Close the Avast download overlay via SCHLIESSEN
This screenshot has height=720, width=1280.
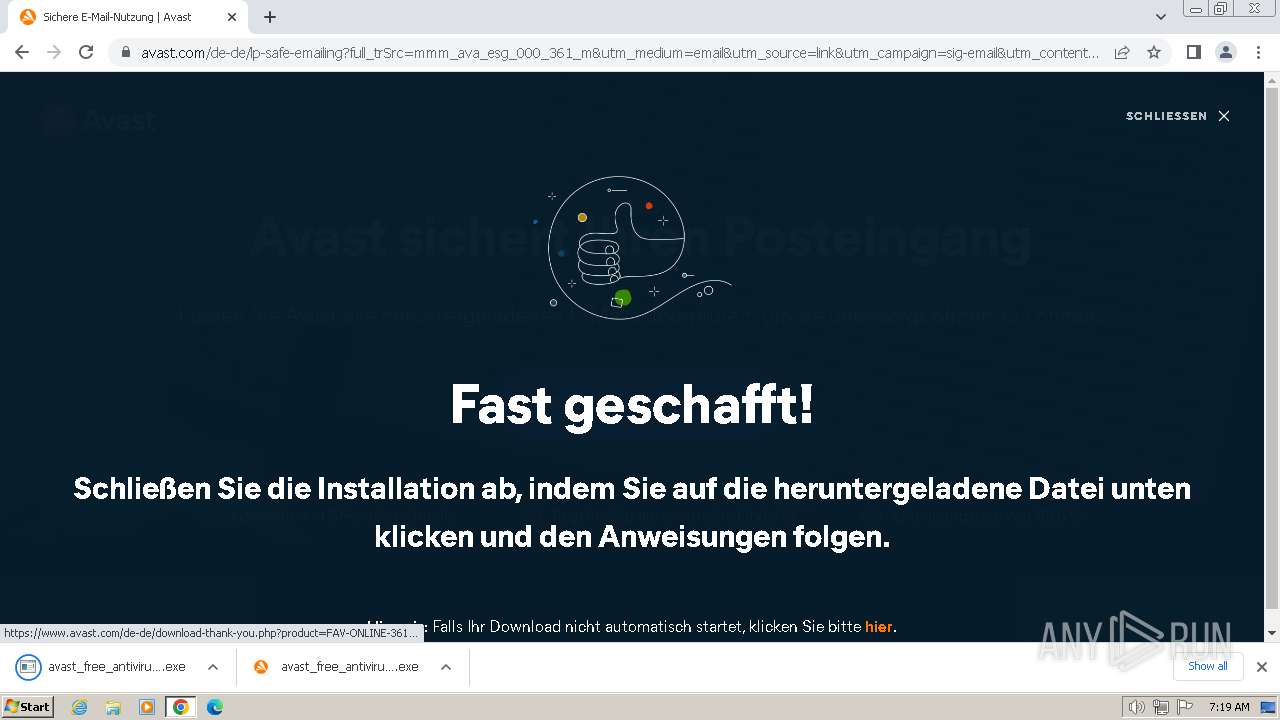click(x=1178, y=116)
